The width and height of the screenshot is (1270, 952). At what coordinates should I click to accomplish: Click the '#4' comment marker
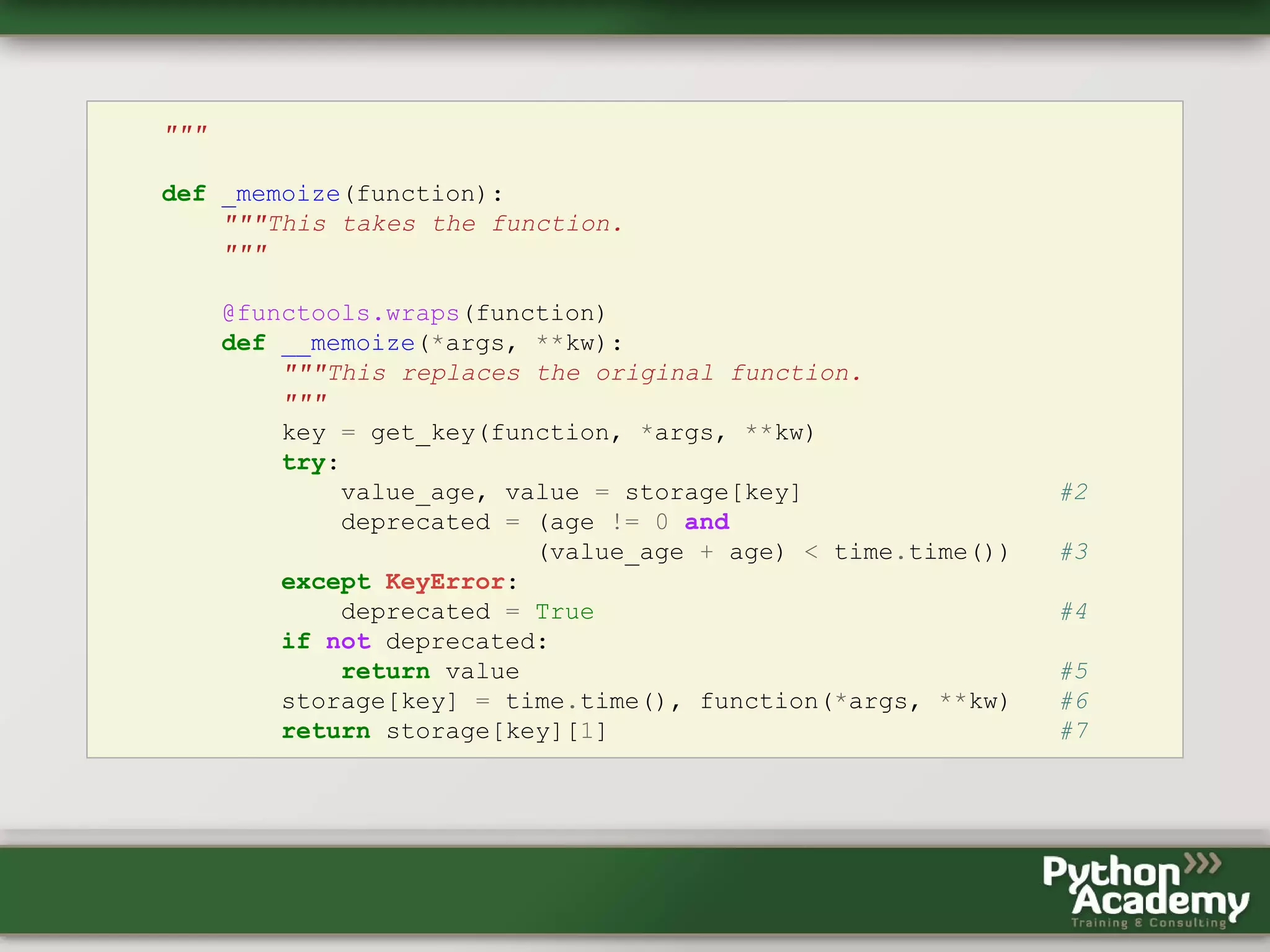(x=1074, y=612)
